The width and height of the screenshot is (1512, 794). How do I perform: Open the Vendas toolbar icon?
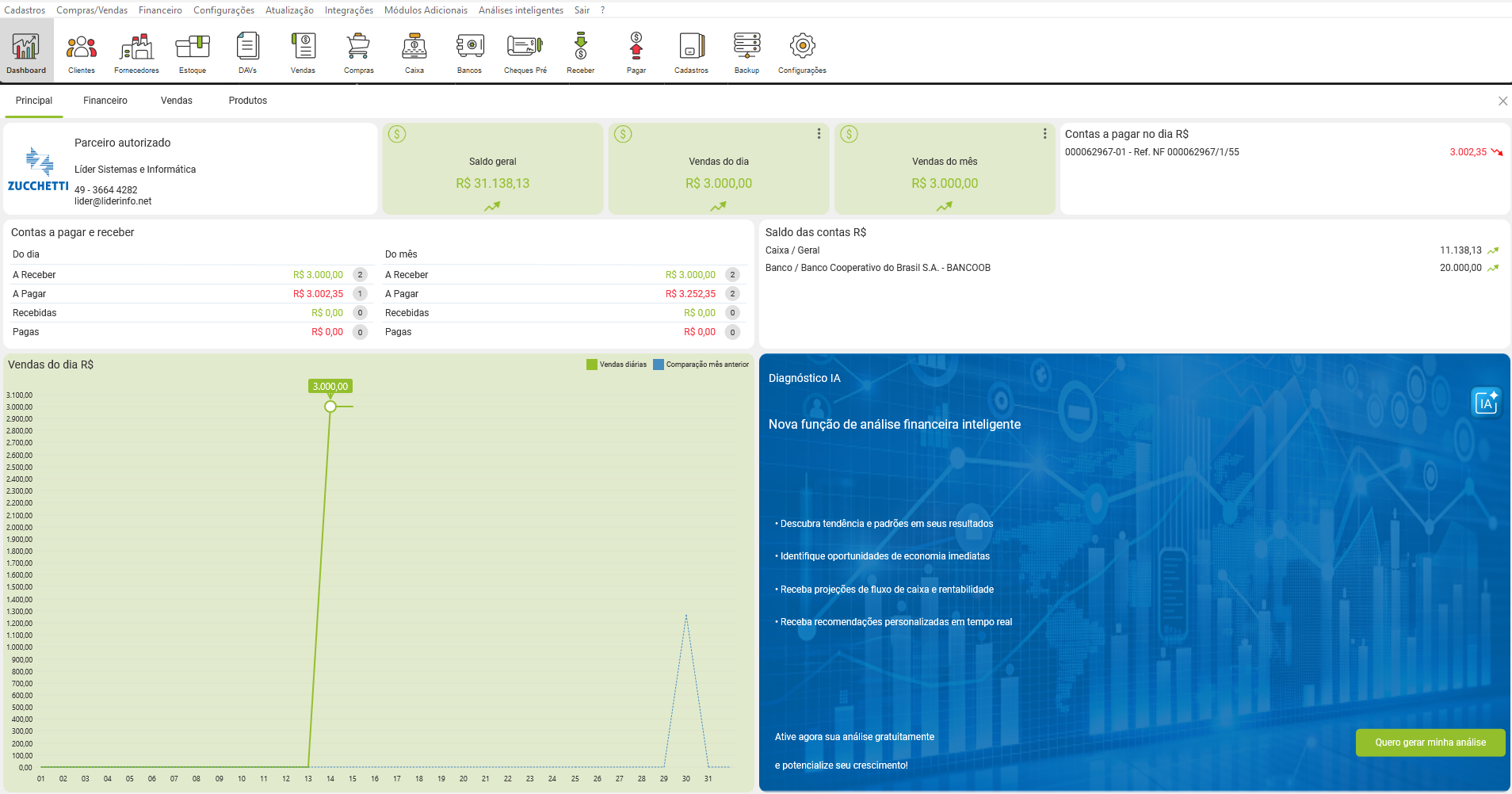[304, 52]
